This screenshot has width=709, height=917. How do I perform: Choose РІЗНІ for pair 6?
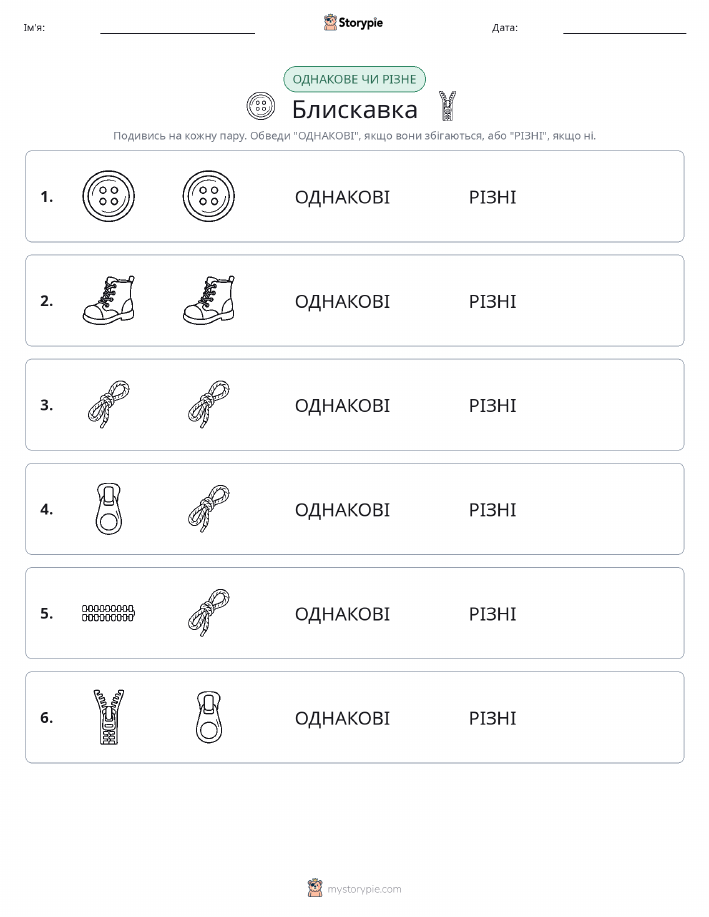tap(493, 718)
